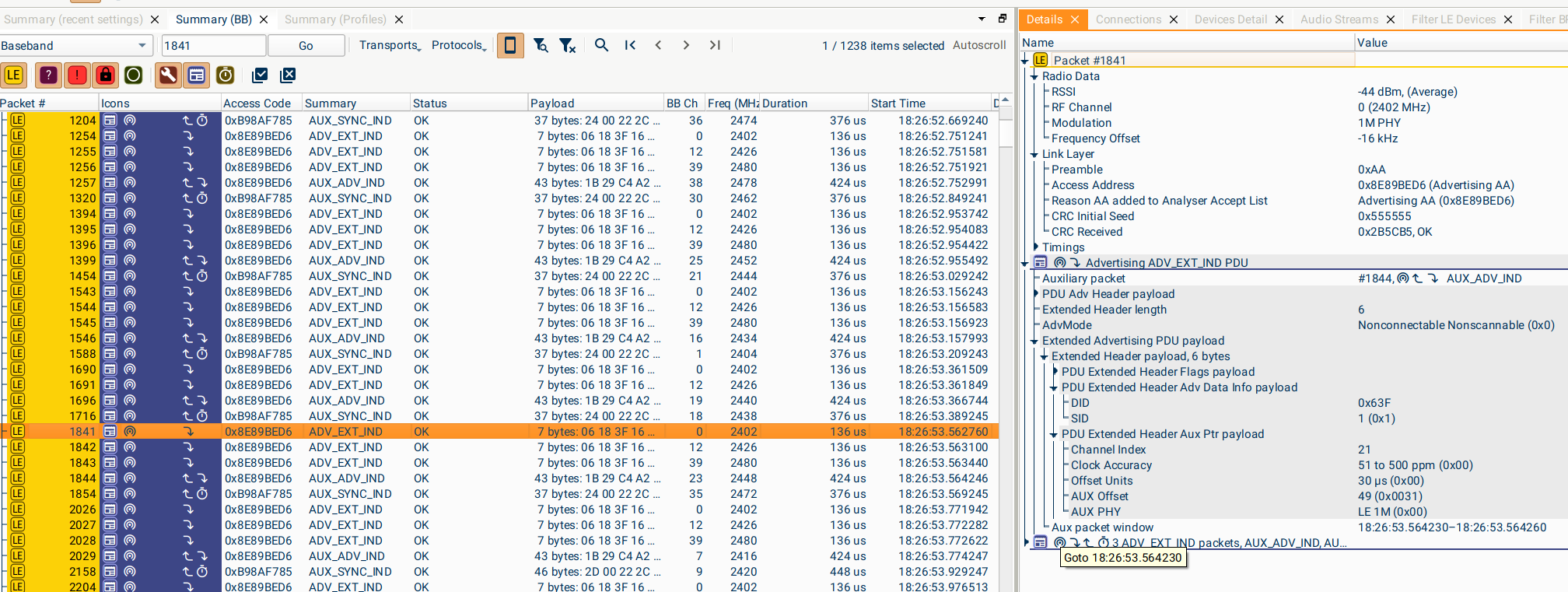Toggle the LE packet filter button

(x=14, y=75)
